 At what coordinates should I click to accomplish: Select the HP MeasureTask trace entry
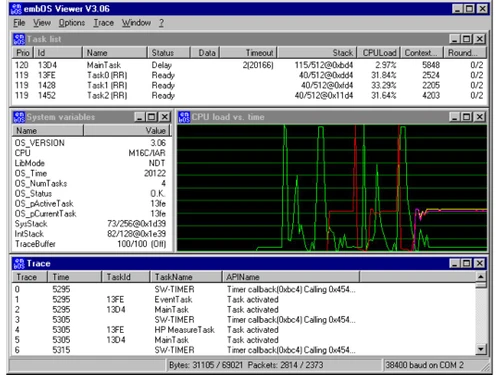244,330
